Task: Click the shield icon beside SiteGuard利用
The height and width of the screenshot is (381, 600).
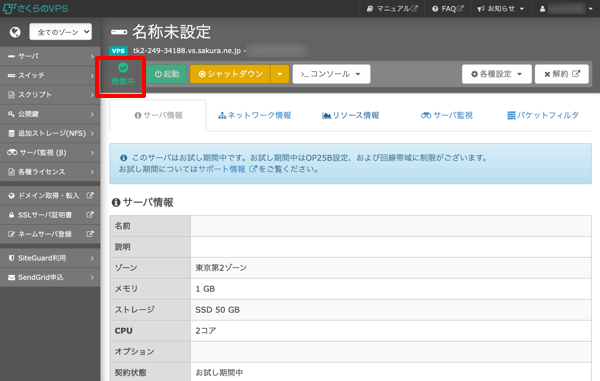Action: tap(11, 258)
